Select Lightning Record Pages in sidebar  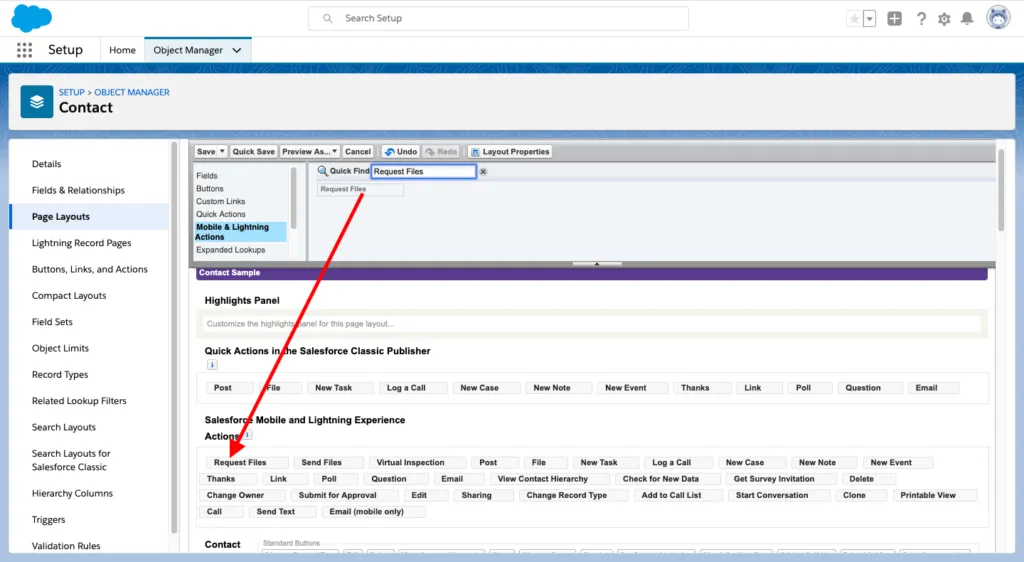(81, 243)
